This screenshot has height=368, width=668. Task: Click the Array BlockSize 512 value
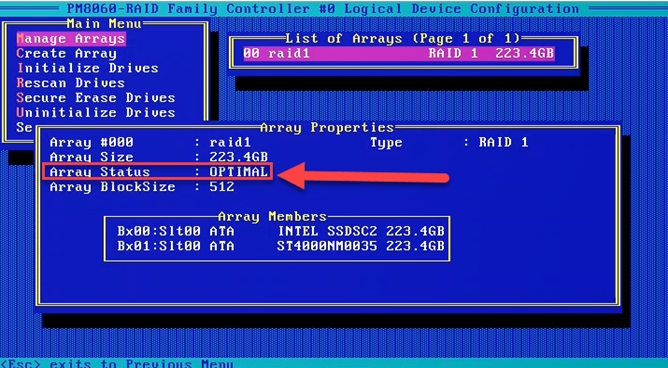point(222,187)
